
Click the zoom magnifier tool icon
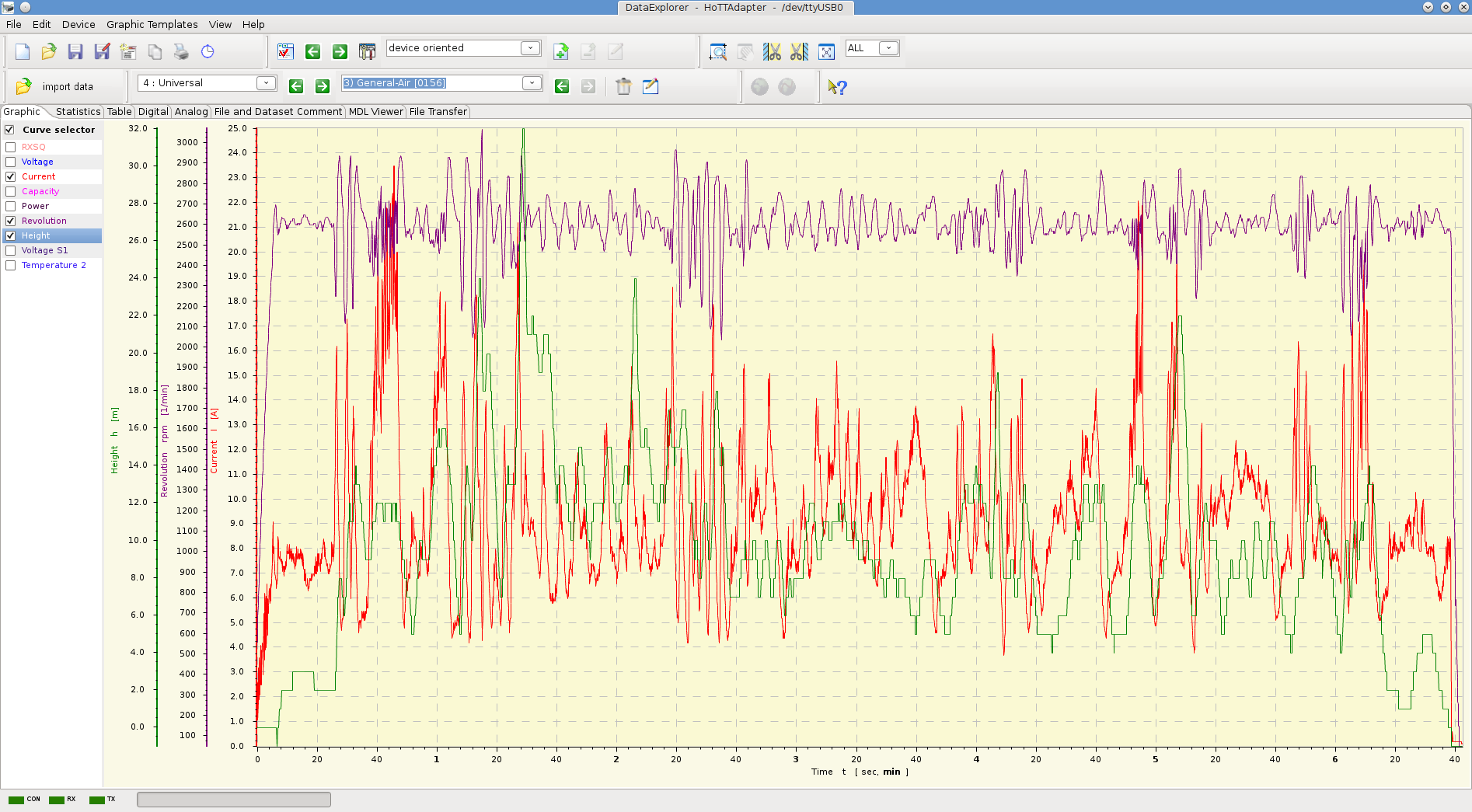pyautogui.click(x=717, y=52)
